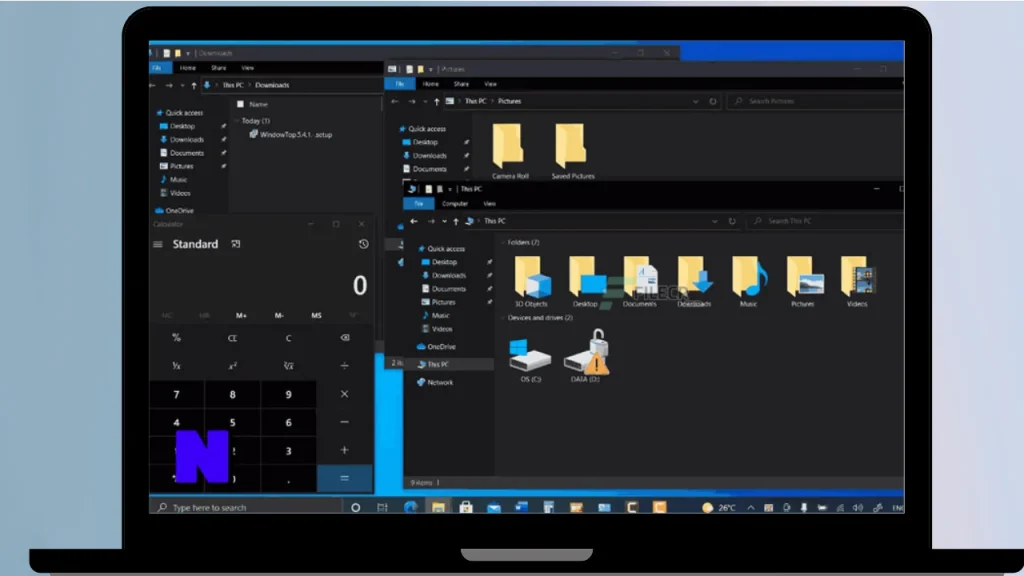The height and width of the screenshot is (576, 1024).
Task: Open Camera Roll folder in Pictures window
Action: click(x=510, y=152)
